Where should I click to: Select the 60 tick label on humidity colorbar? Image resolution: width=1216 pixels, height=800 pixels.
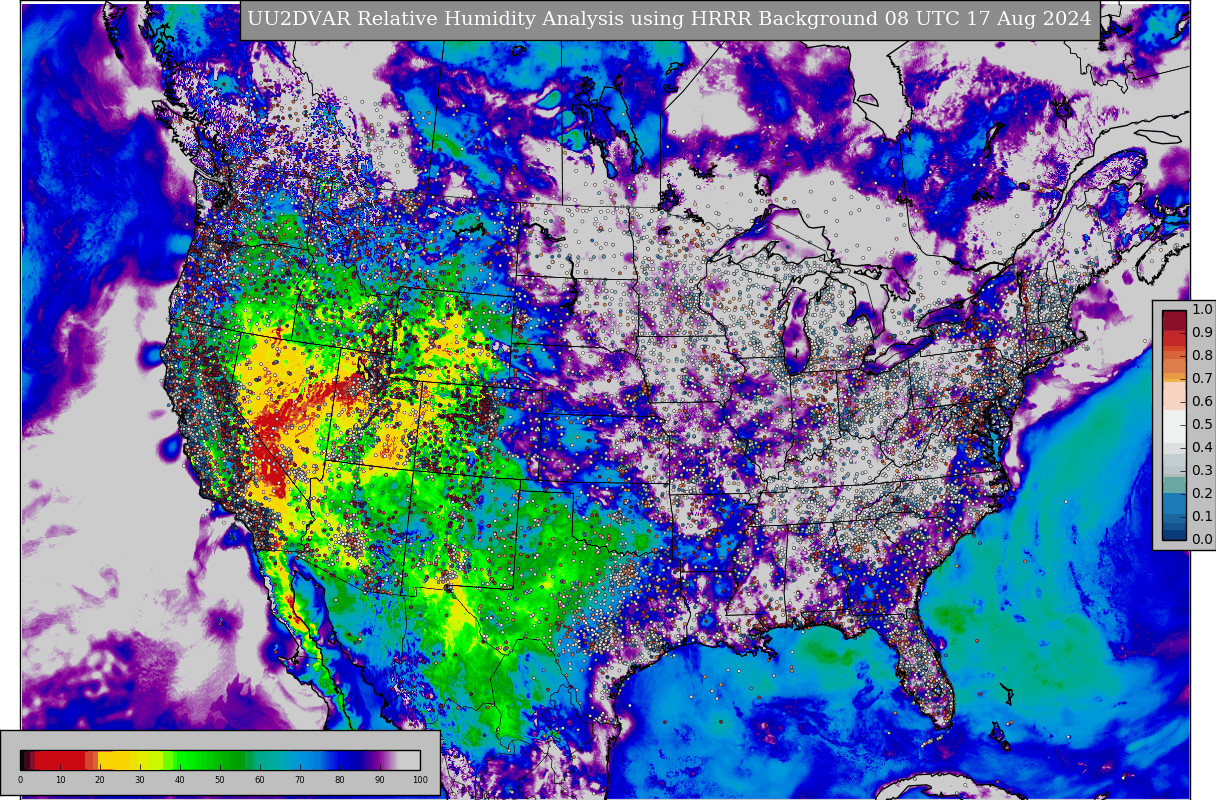point(260,780)
